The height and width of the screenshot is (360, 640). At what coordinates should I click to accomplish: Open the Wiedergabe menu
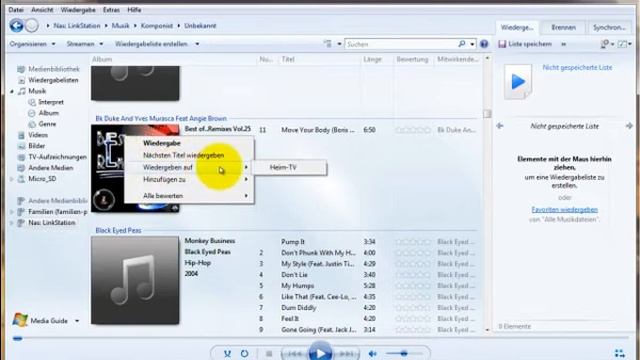(x=78, y=10)
